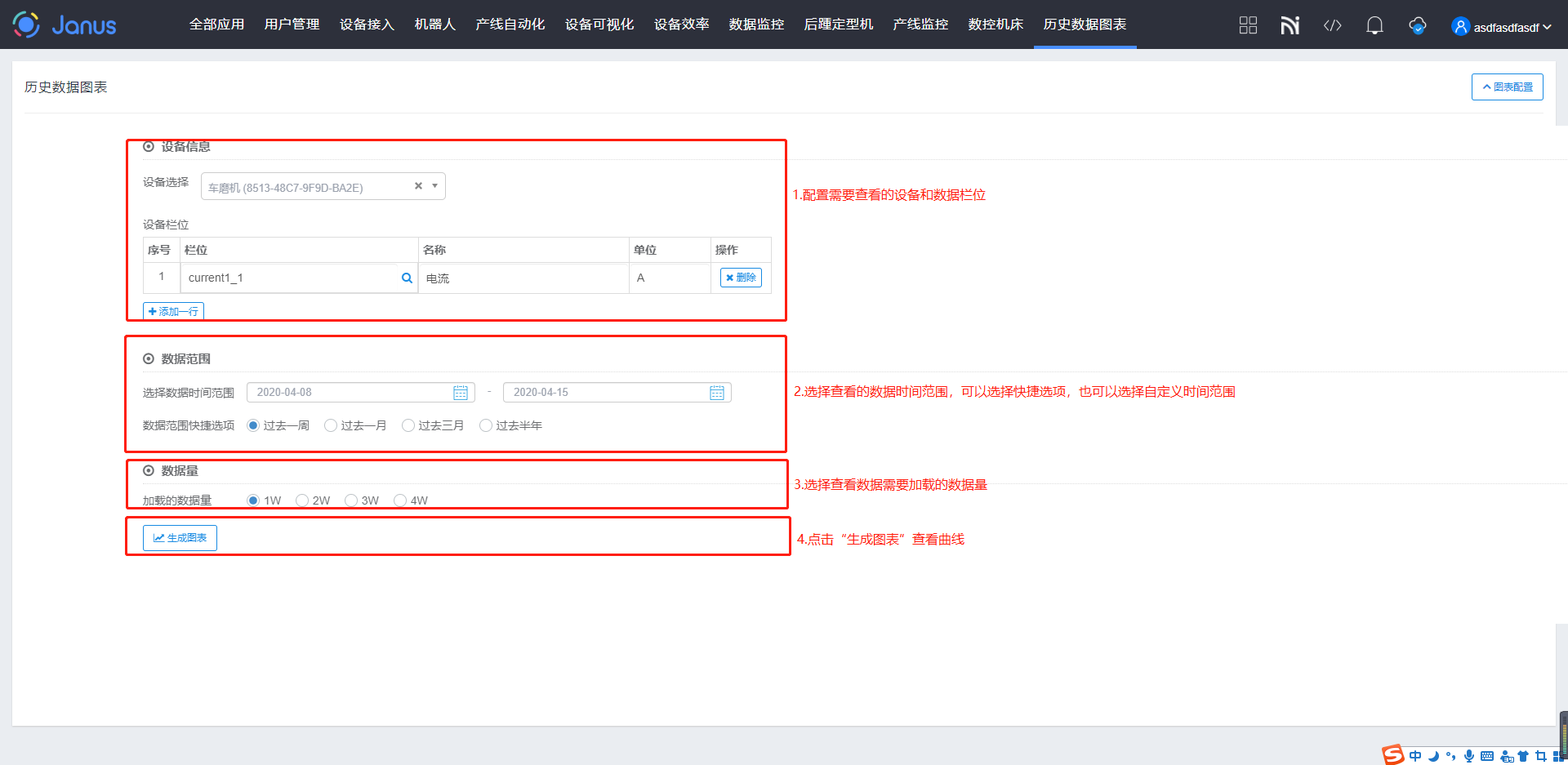This screenshot has width=1568, height=765.
Task: Open 机器人 menu
Action: 435,24
